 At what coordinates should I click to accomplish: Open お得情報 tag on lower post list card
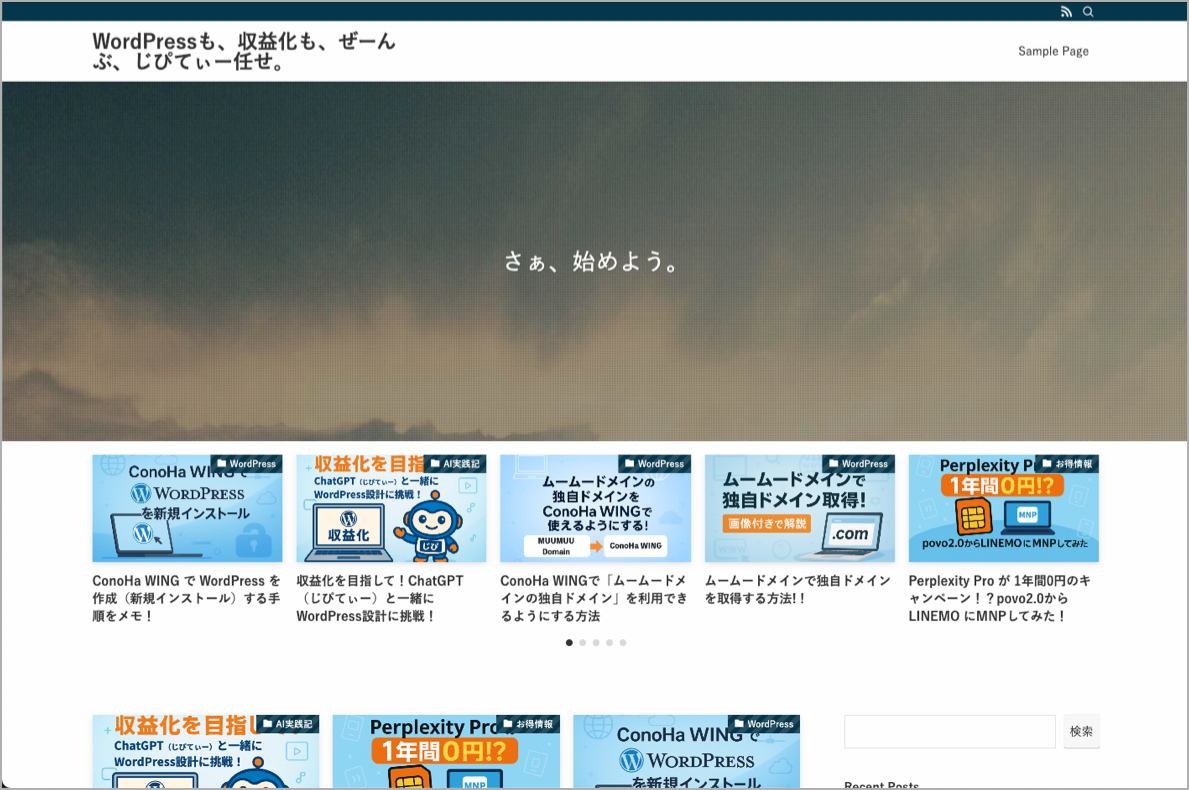529,724
